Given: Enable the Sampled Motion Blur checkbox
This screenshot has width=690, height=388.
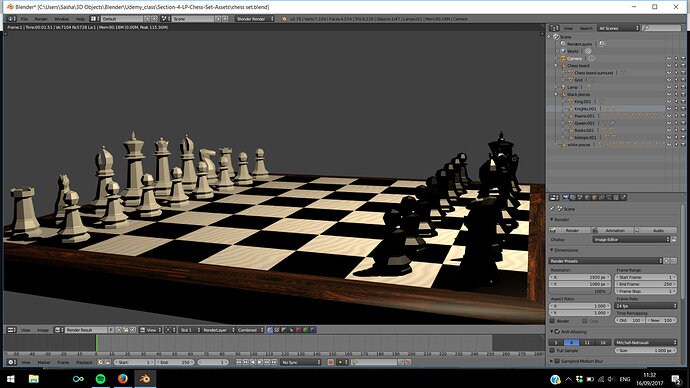Looking at the screenshot, I should [x=557, y=361].
